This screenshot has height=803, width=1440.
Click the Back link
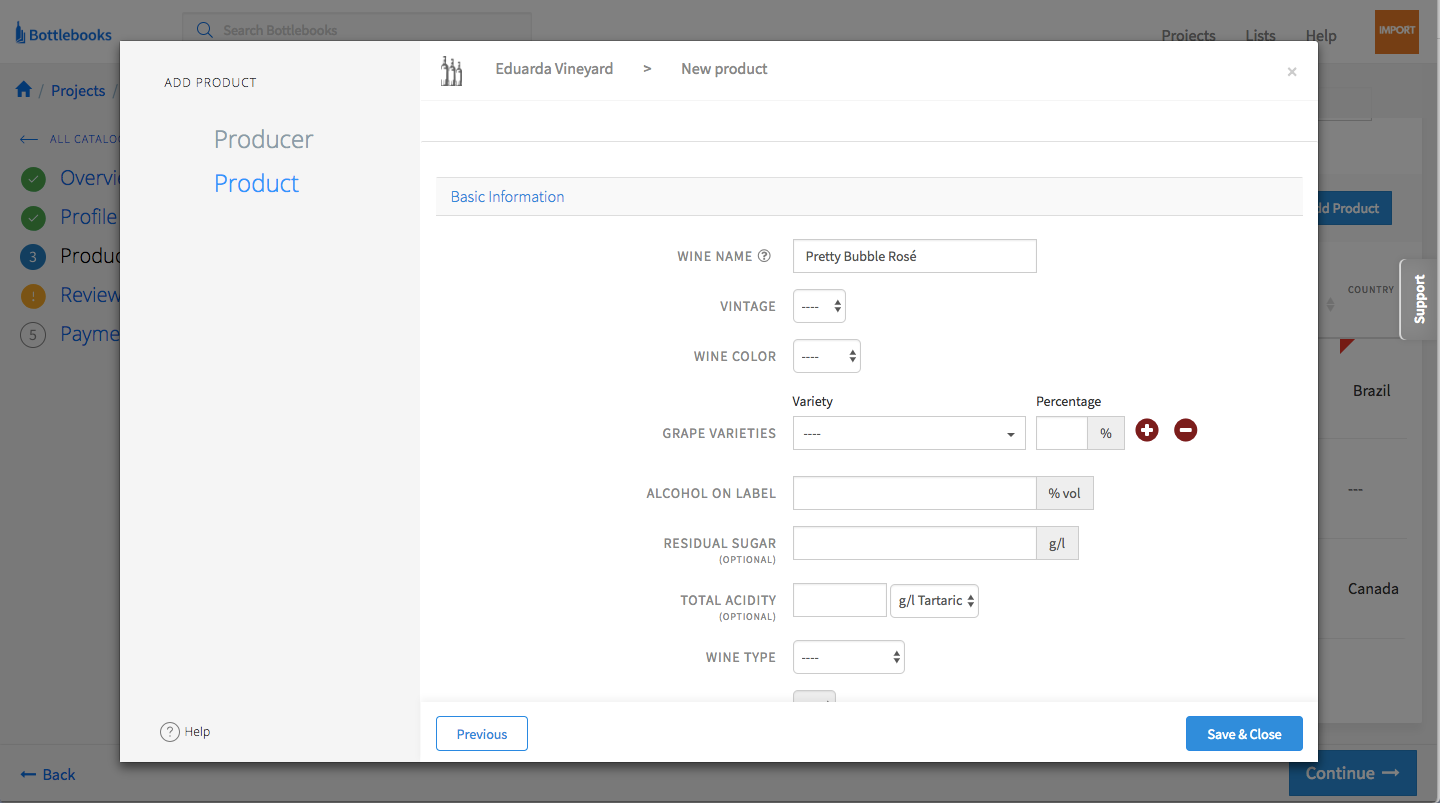point(48,775)
